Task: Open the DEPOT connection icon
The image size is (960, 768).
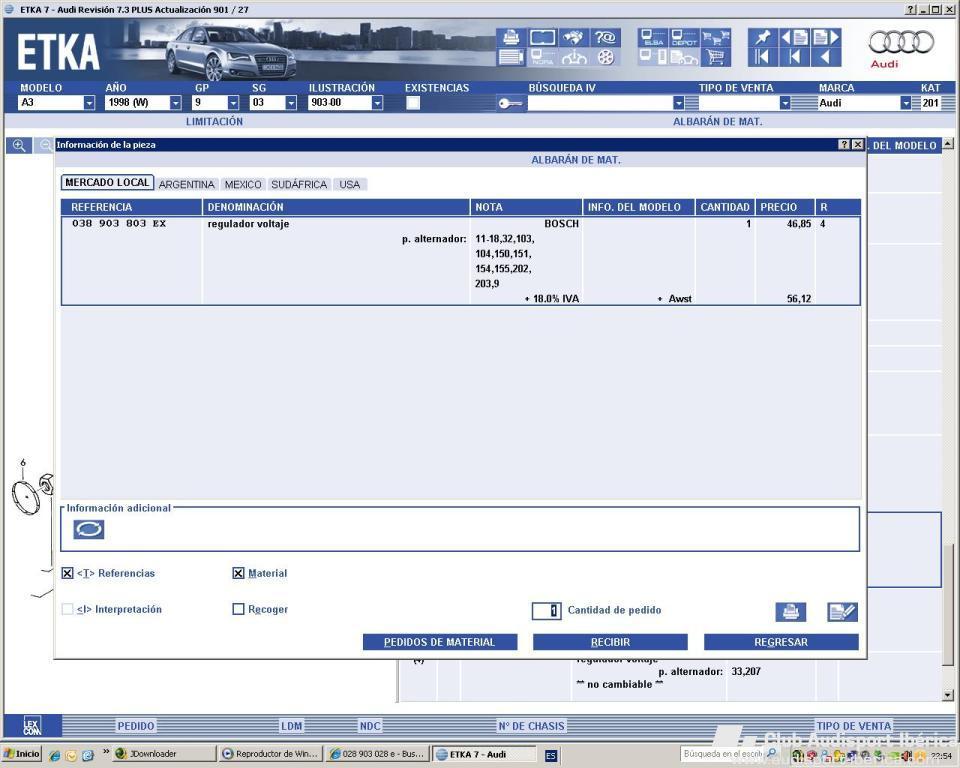Action: [684, 37]
